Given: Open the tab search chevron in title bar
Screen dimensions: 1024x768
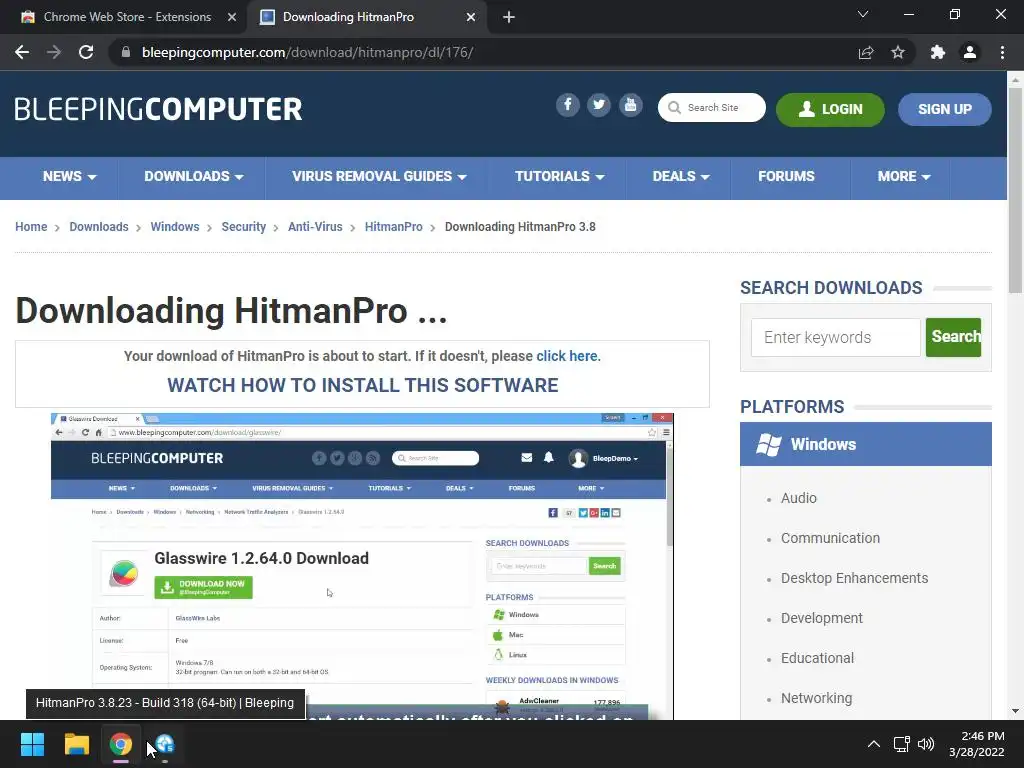Looking at the screenshot, I should (863, 14).
